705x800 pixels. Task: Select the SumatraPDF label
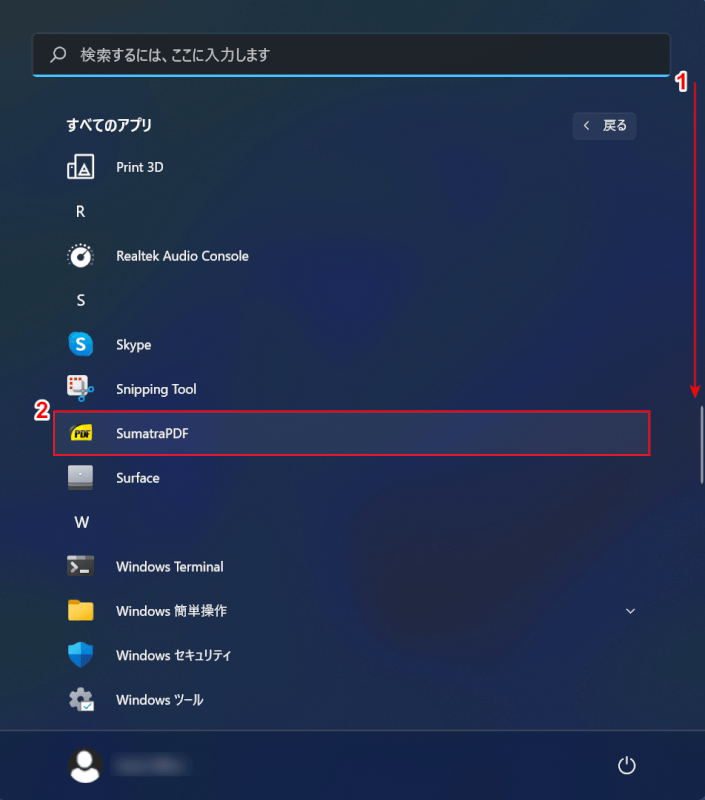pos(152,434)
